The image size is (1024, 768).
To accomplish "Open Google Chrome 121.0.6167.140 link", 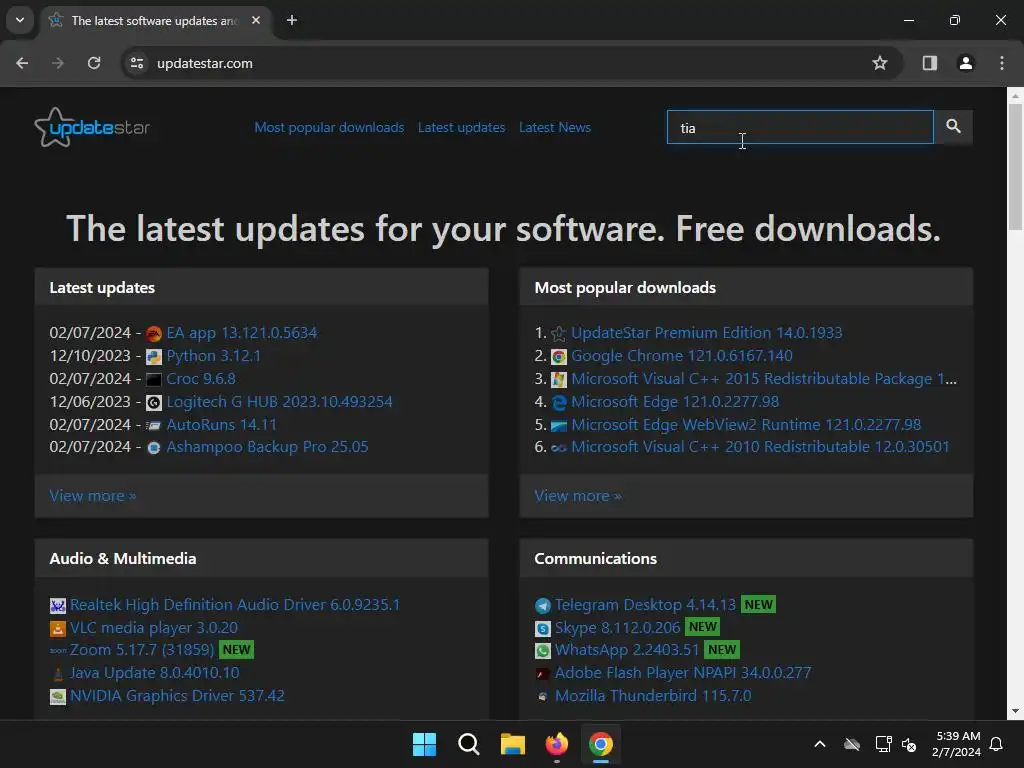I will pyautogui.click(x=682, y=355).
